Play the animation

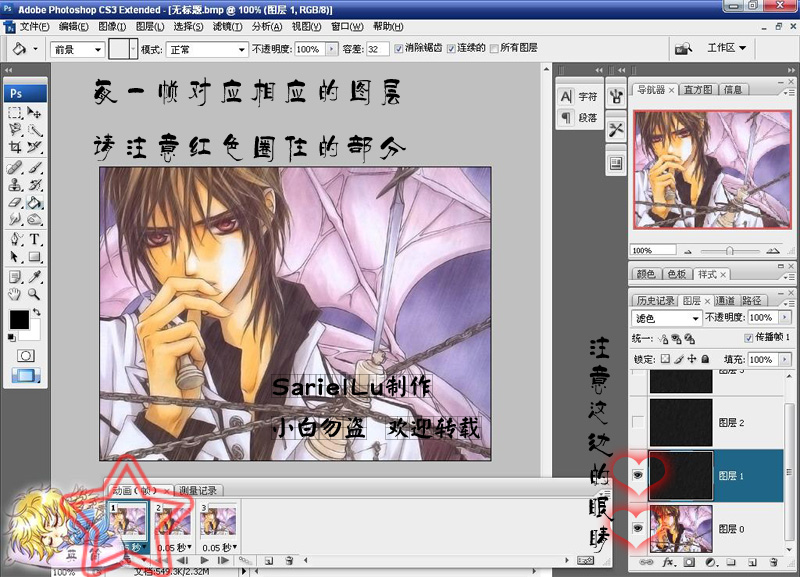[204, 561]
